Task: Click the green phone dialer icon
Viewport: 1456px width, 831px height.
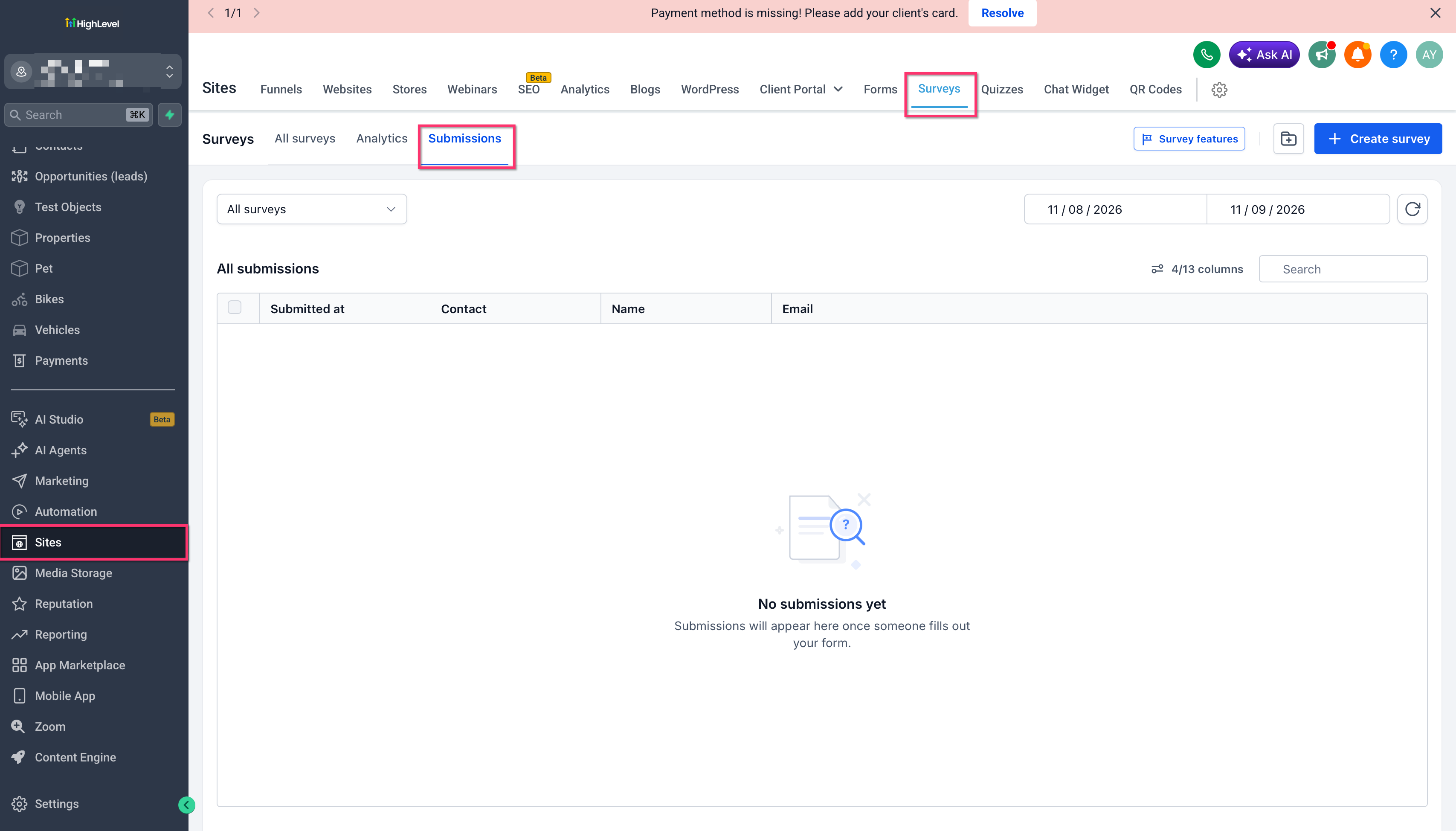Action: pyautogui.click(x=1206, y=55)
